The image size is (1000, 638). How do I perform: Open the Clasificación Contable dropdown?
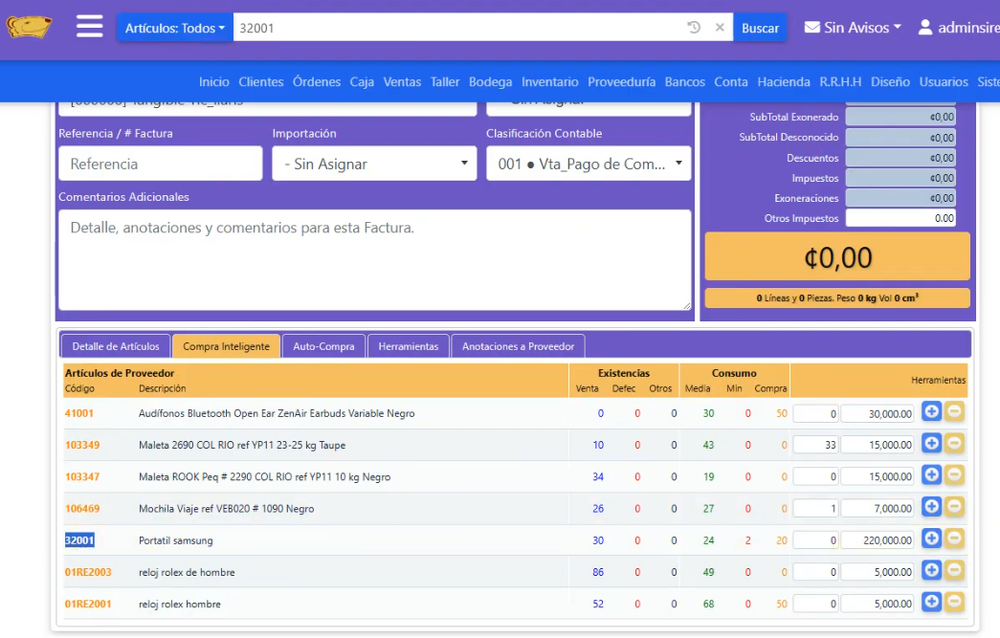pos(588,164)
